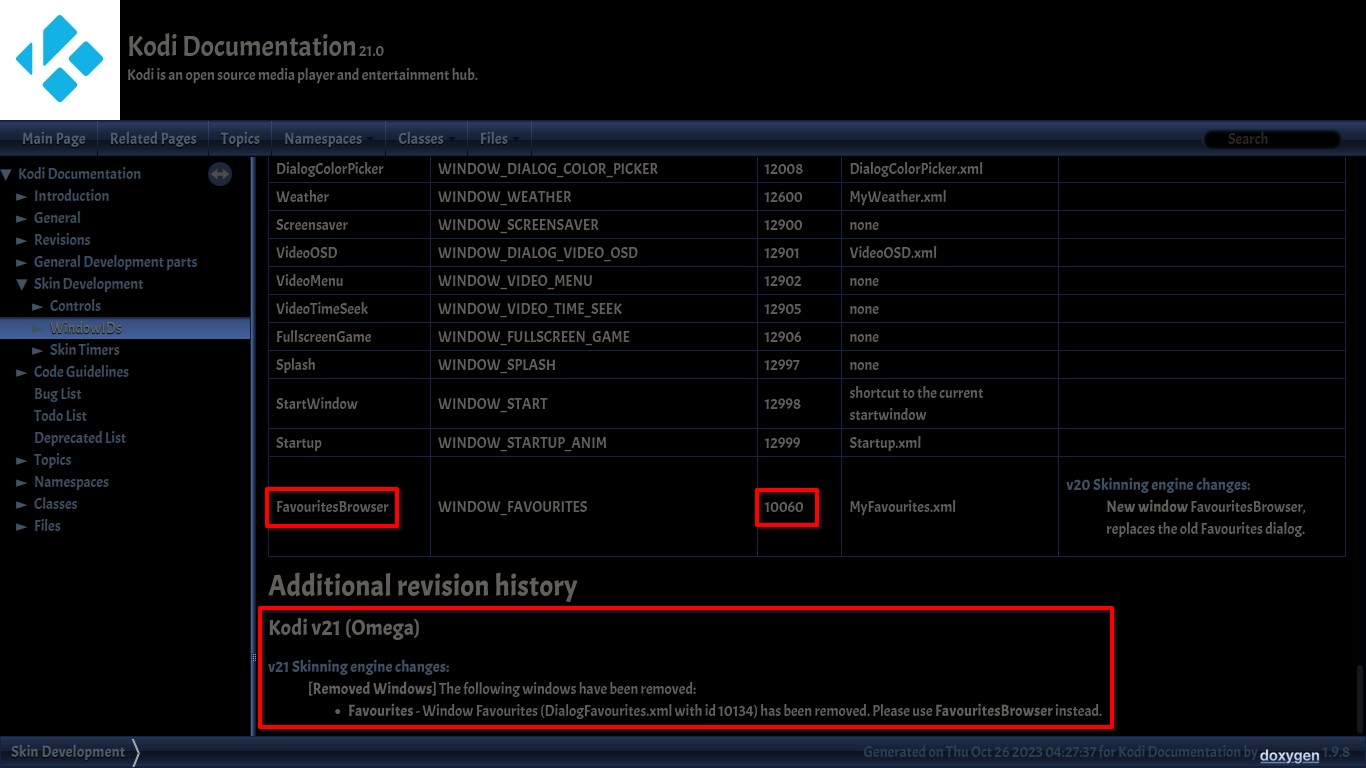Open General Development parts in sidebar
Screen dimensions: 1366x768
(x=115, y=262)
